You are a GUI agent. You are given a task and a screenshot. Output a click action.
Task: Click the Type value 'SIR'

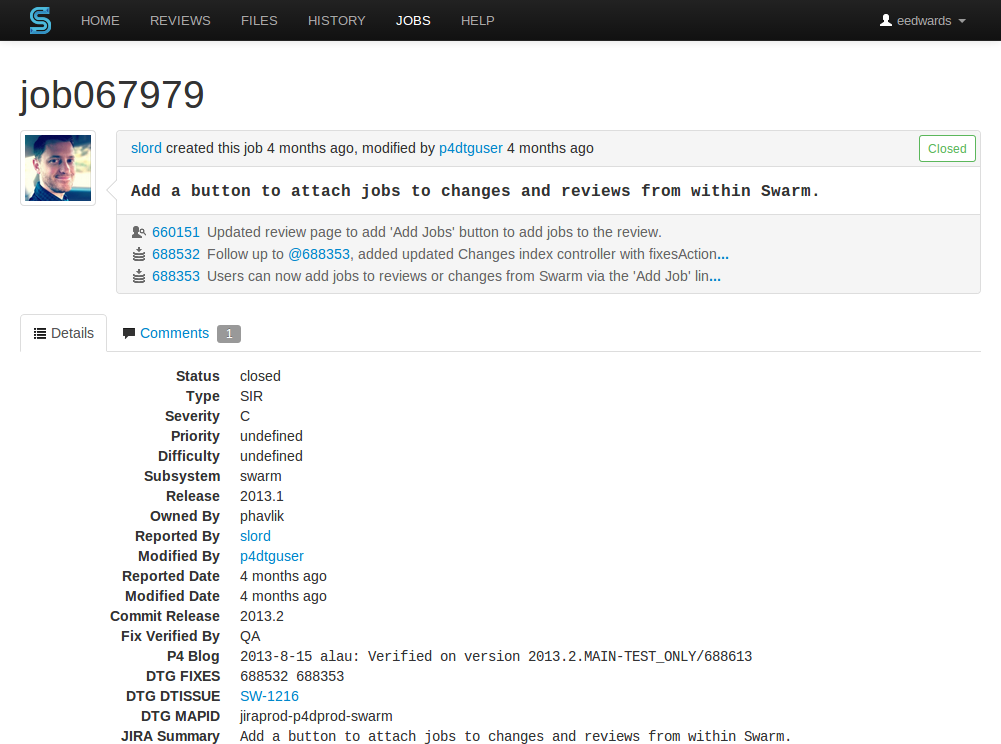point(252,397)
